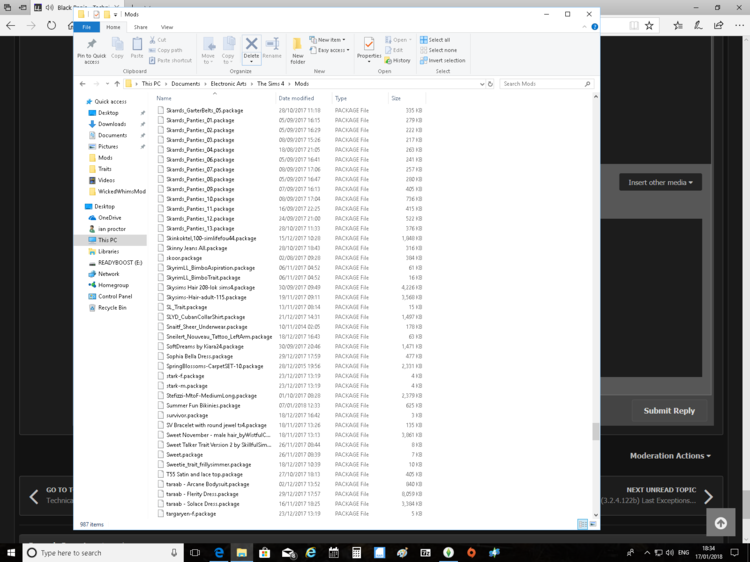Click Electronic Arts in breadcrumb path

tap(229, 84)
